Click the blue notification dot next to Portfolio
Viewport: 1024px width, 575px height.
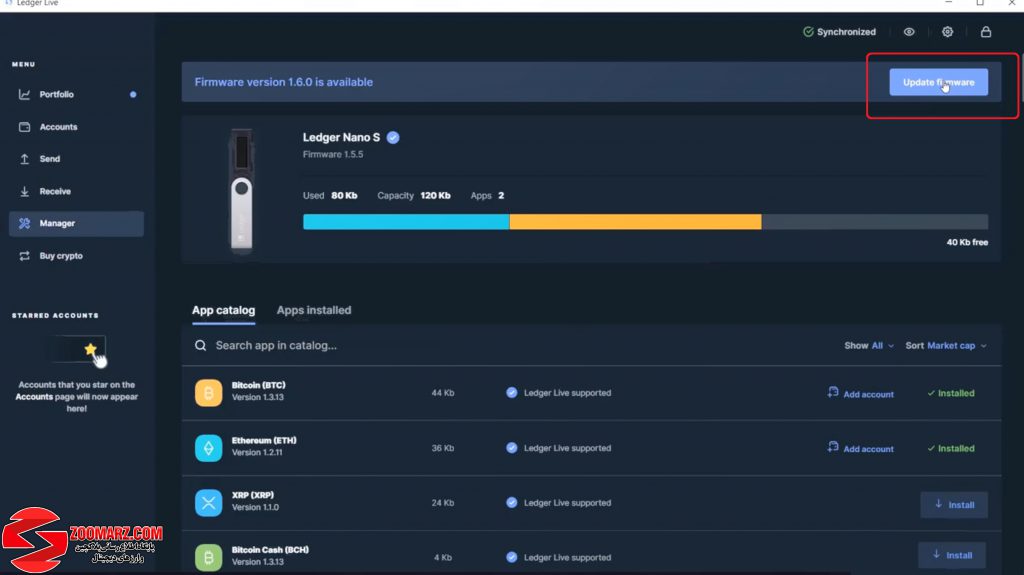(133, 94)
